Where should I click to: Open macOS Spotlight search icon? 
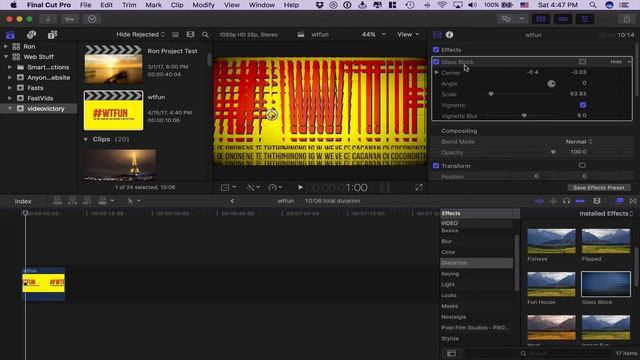[x=593, y=5]
